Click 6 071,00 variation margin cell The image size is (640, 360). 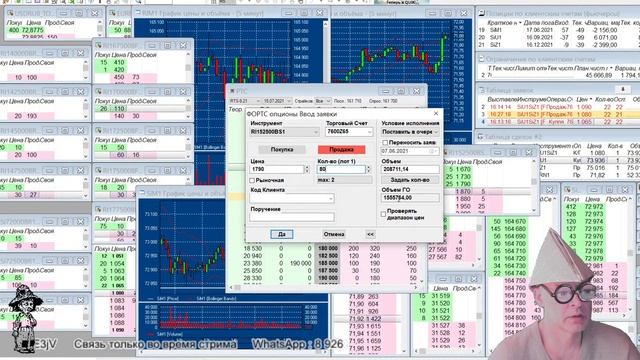pyautogui.click(x=605, y=38)
